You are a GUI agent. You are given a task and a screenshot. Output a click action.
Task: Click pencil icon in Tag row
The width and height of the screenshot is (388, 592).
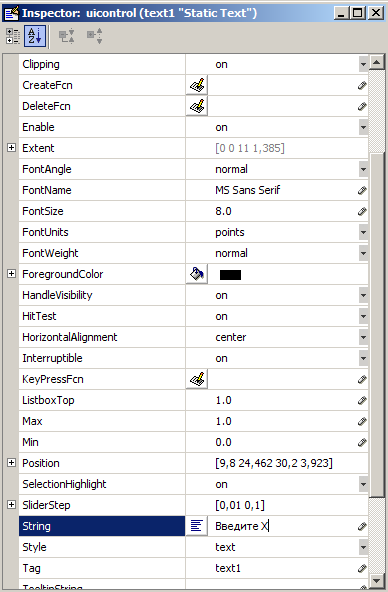[362, 568]
